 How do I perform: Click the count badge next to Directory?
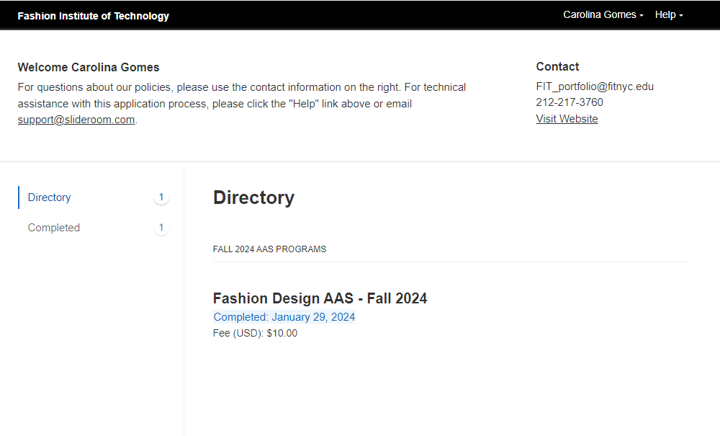[x=161, y=198]
